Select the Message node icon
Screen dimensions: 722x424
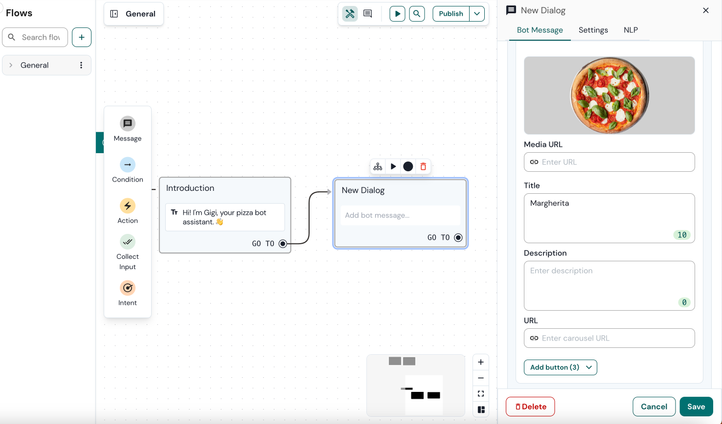coord(127,124)
